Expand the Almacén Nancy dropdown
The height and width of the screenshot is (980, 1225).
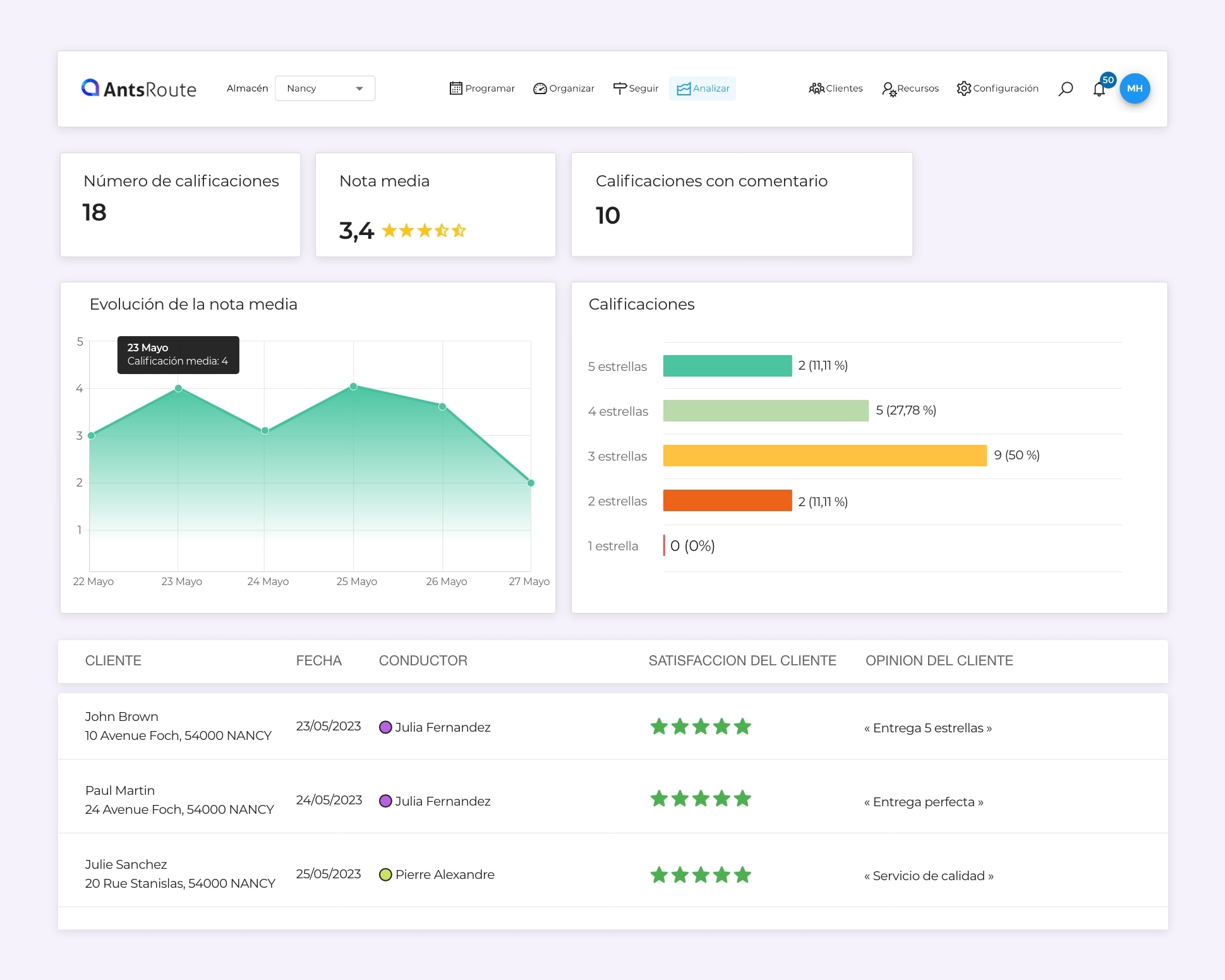click(x=325, y=88)
